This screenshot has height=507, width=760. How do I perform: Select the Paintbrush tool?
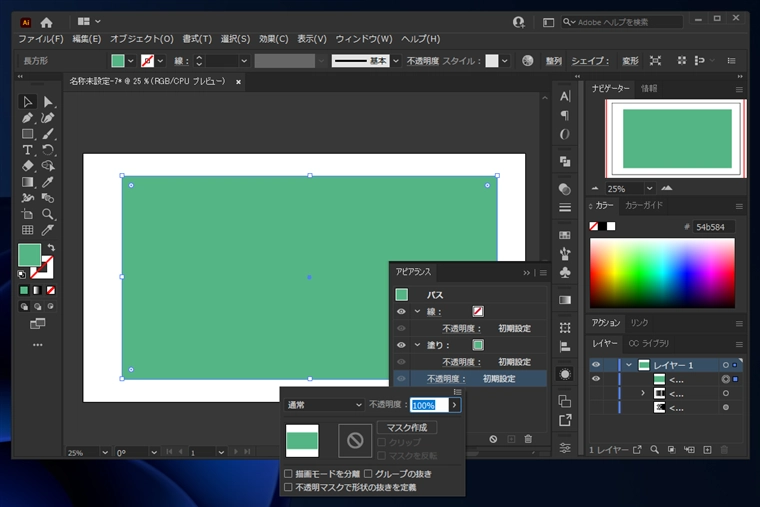48,134
